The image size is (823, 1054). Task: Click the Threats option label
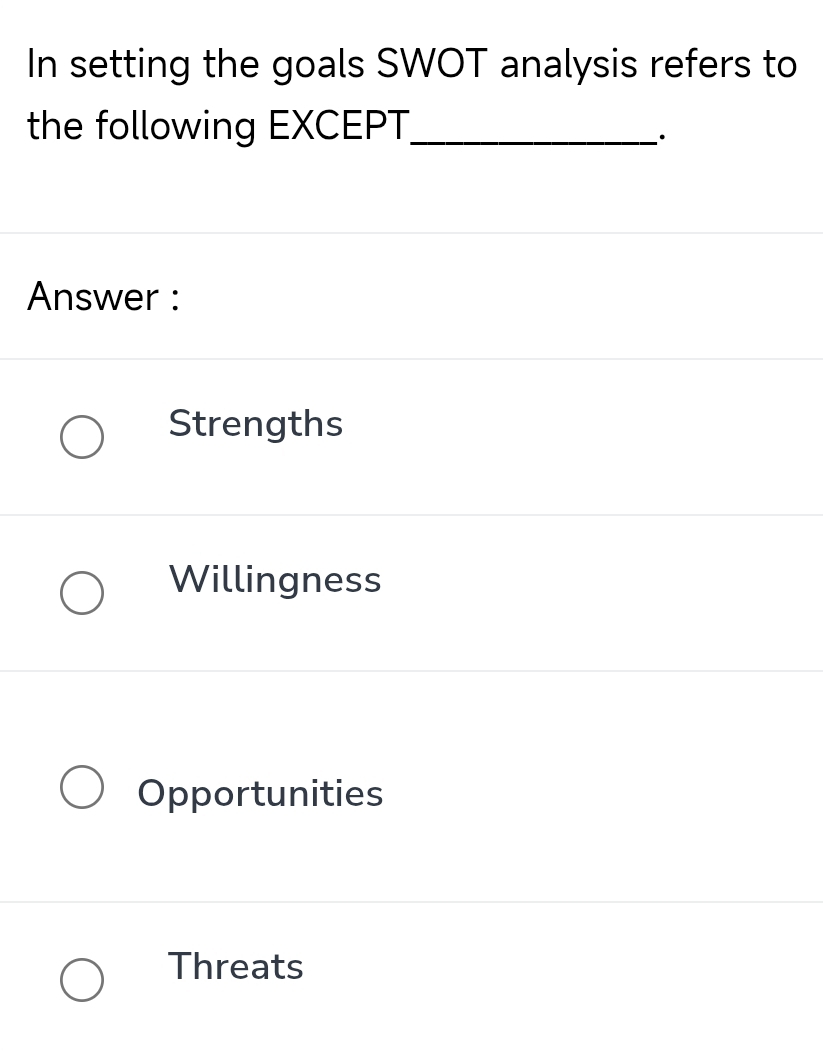pyautogui.click(x=235, y=967)
